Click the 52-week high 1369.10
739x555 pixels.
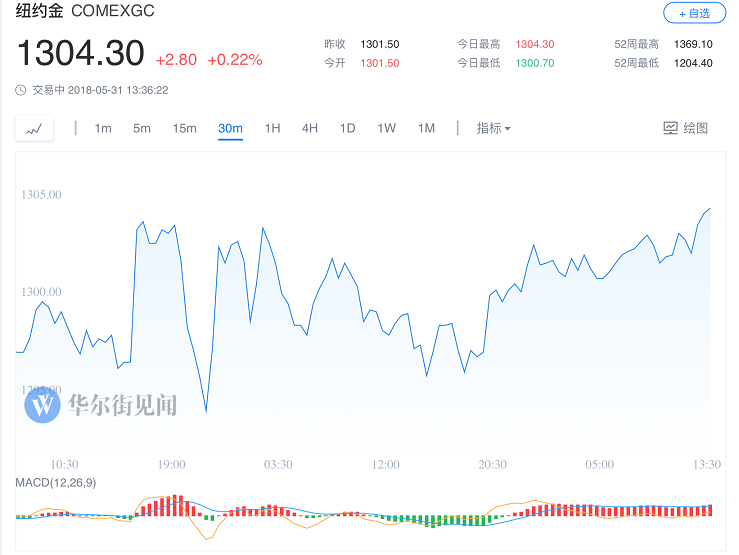693,44
